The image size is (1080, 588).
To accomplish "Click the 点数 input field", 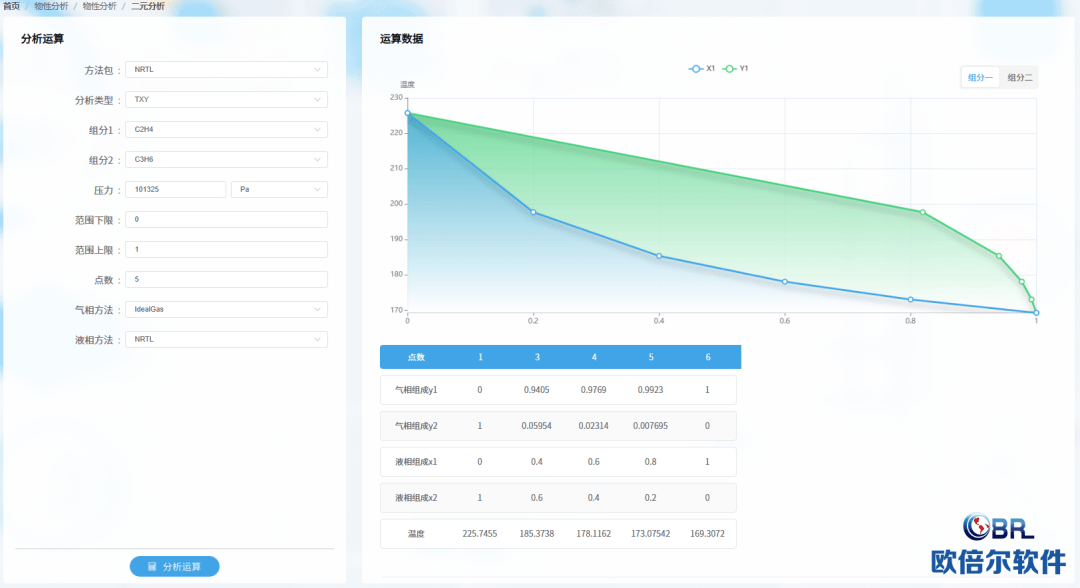I will tap(226, 280).
